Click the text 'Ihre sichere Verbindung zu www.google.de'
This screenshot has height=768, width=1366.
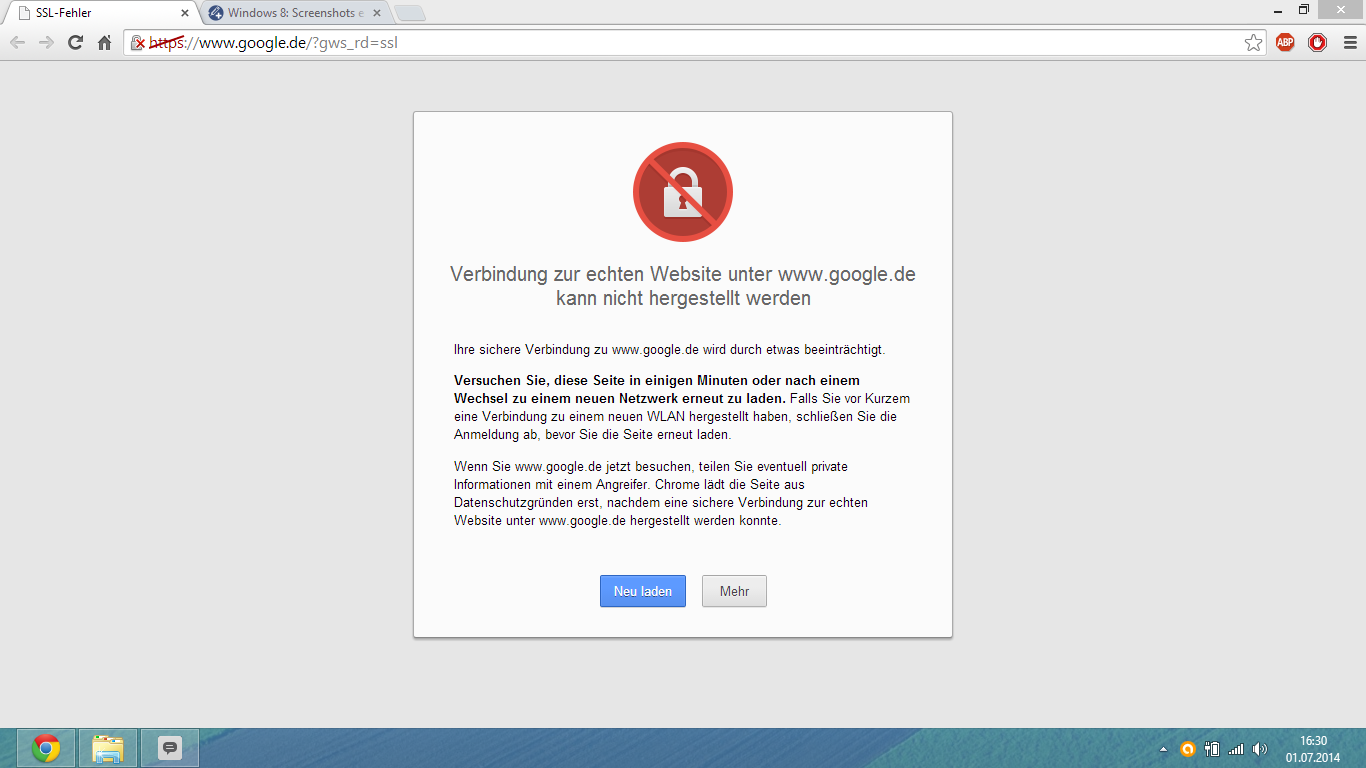(x=669, y=350)
